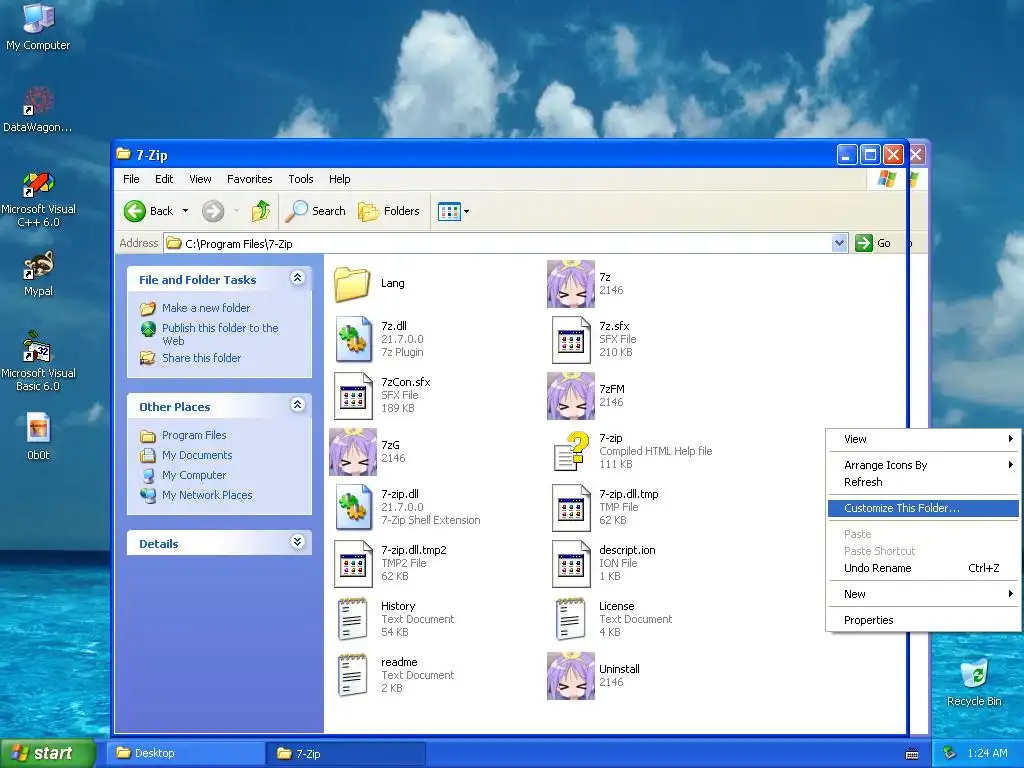Click Share this folder link
The height and width of the screenshot is (768, 1024).
(x=201, y=358)
